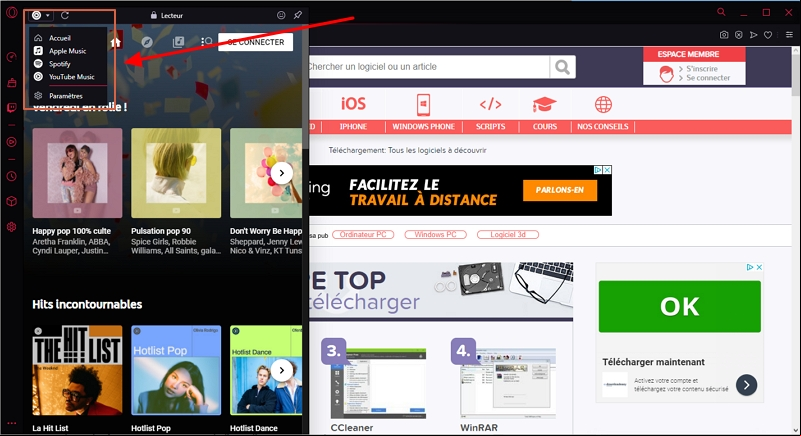801x436 pixels.
Task: Close the OK side ad
Action: (759, 267)
